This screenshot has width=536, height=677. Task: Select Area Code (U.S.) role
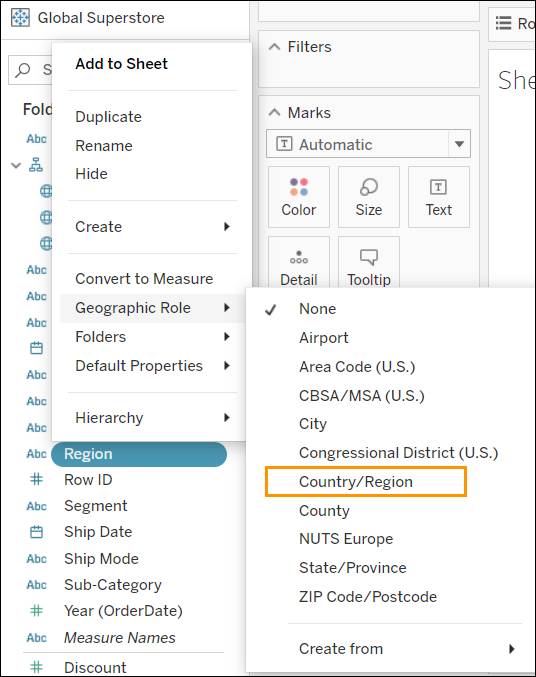click(x=357, y=367)
